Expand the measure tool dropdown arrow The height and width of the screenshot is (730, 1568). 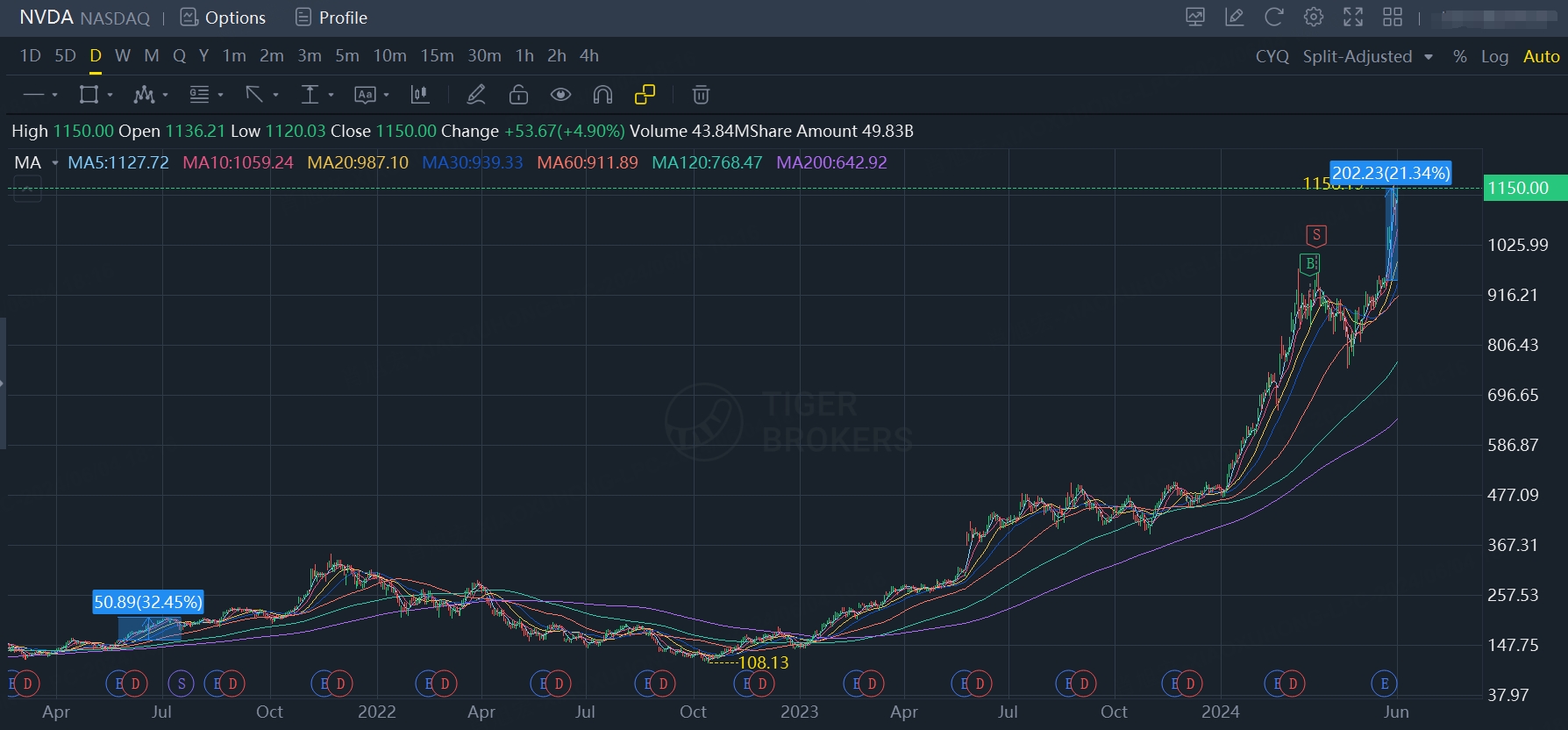pyautogui.click(x=331, y=95)
